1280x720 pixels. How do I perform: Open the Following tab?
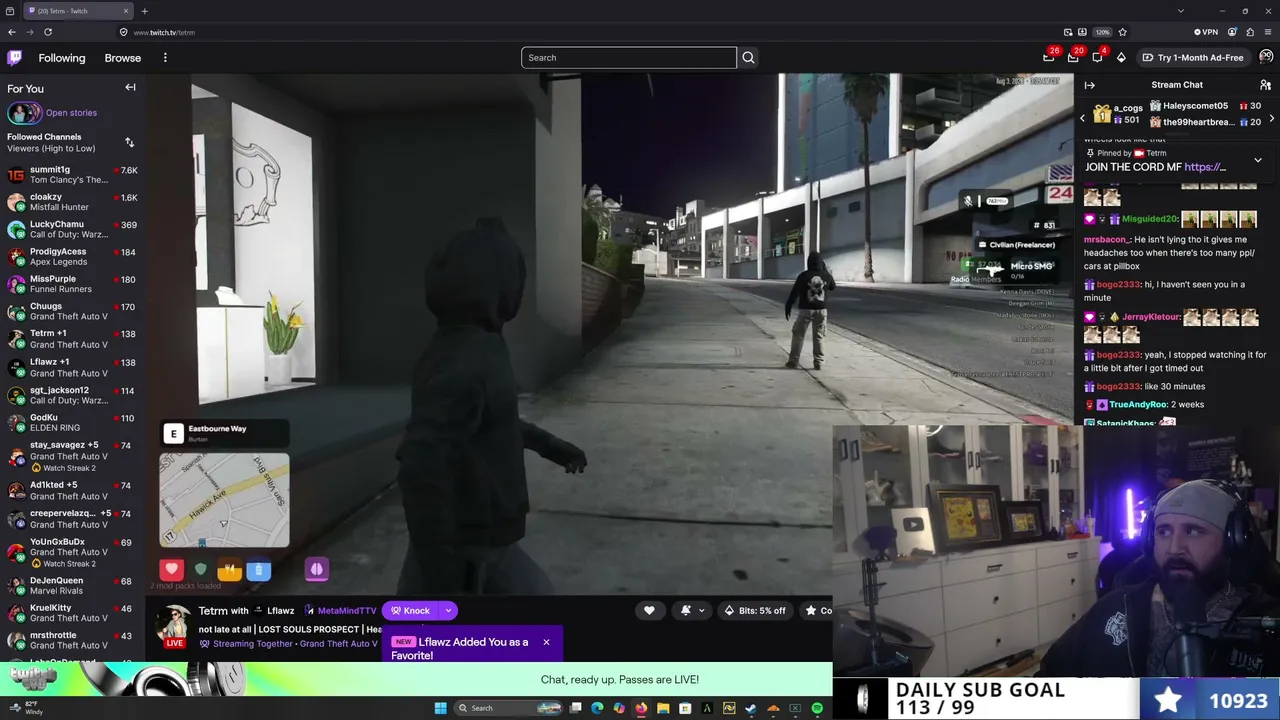pyautogui.click(x=62, y=58)
